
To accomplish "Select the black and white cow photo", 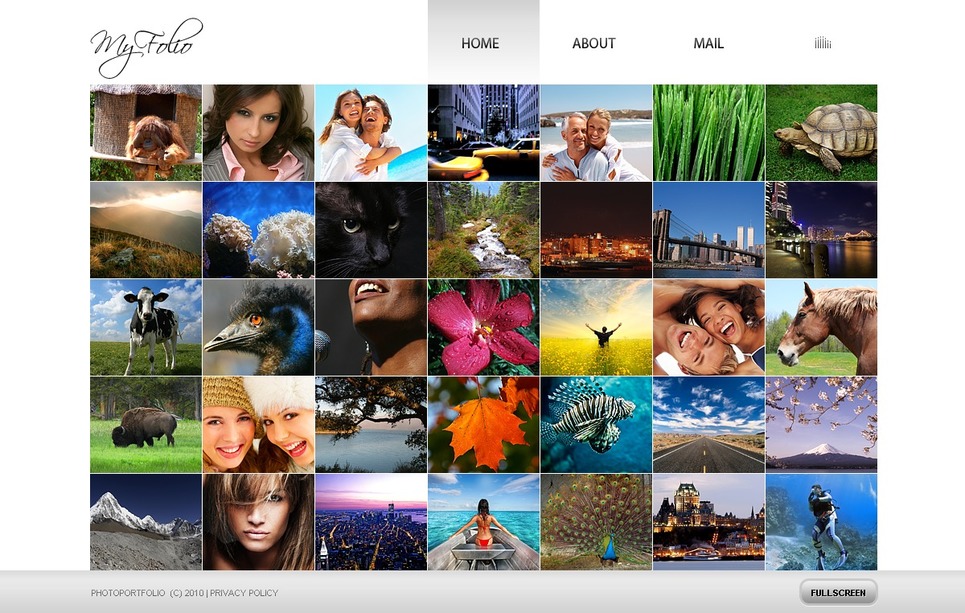I will point(146,327).
